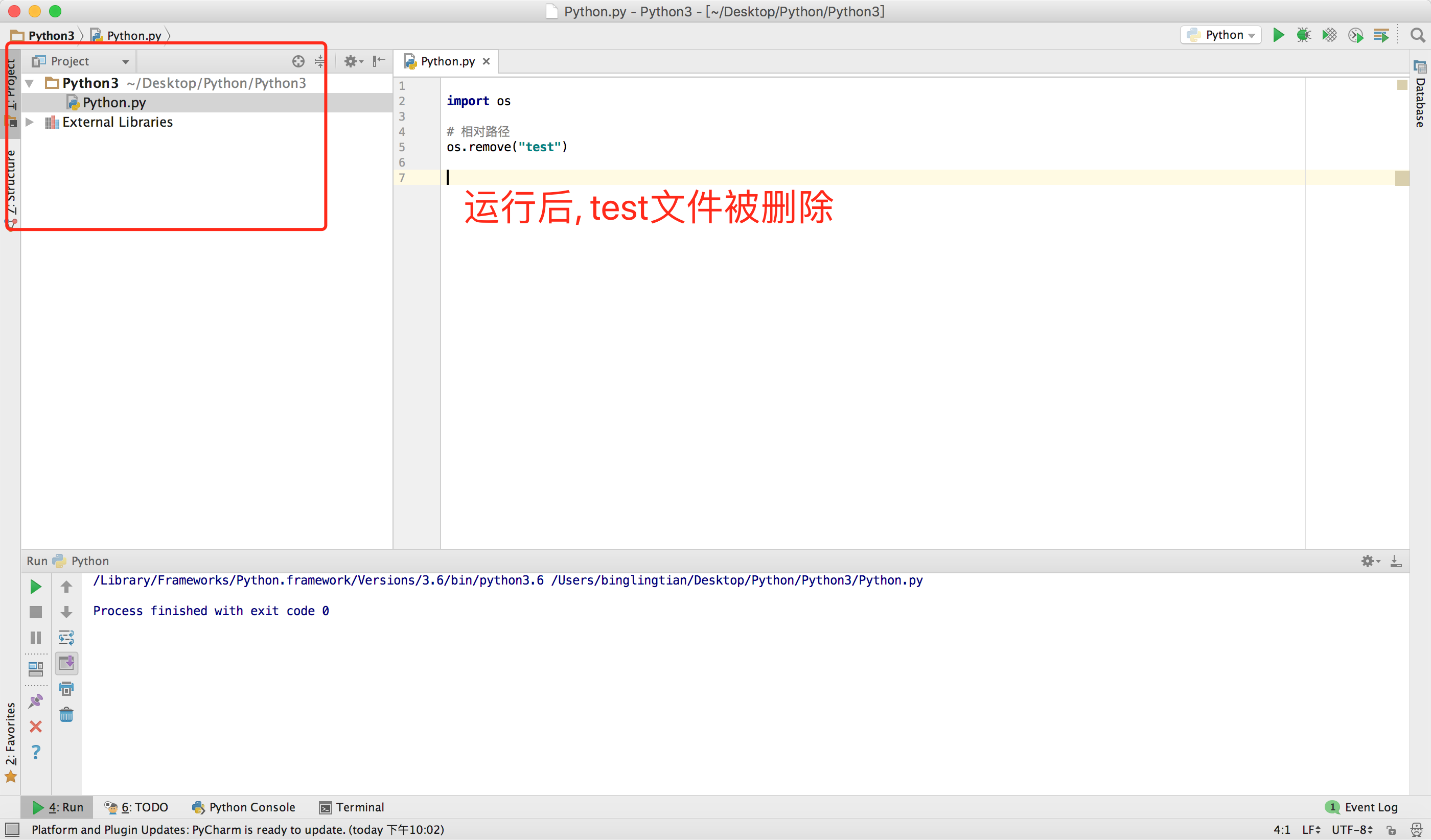
Task: Click the UTF-8 encoding selector
Action: pos(1352,830)
